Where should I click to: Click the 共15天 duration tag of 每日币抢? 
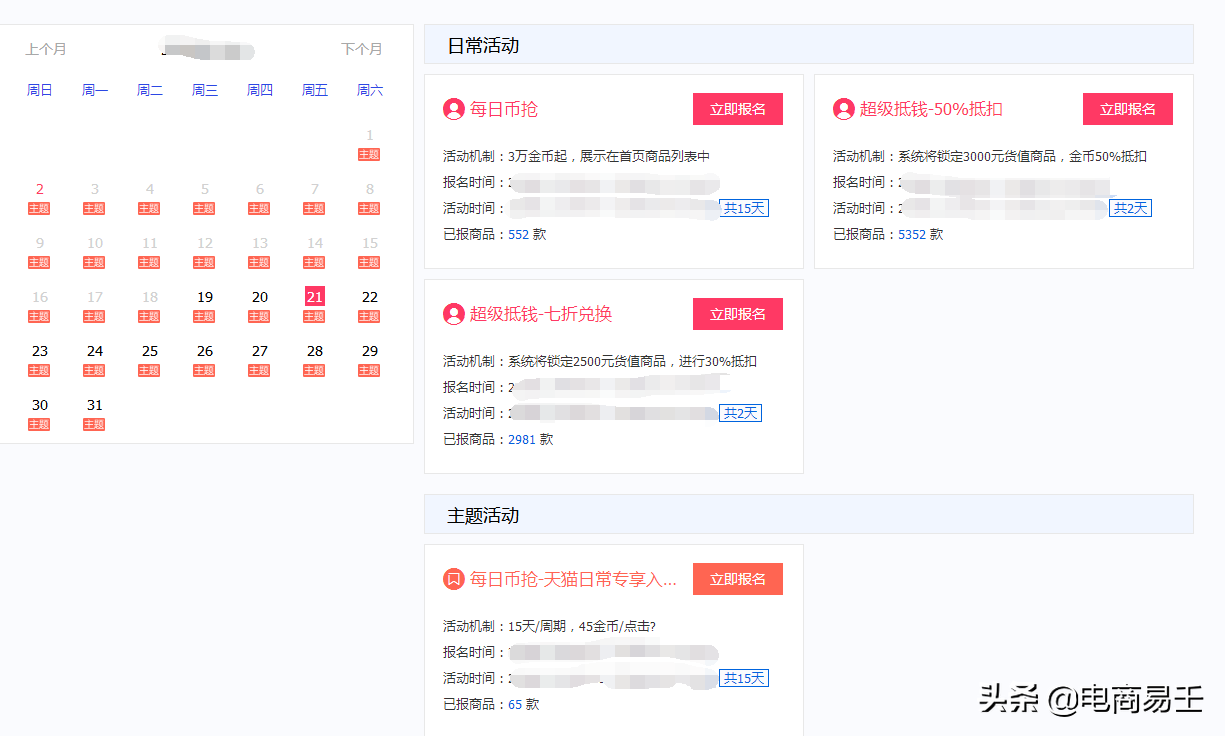pos(743,208)
